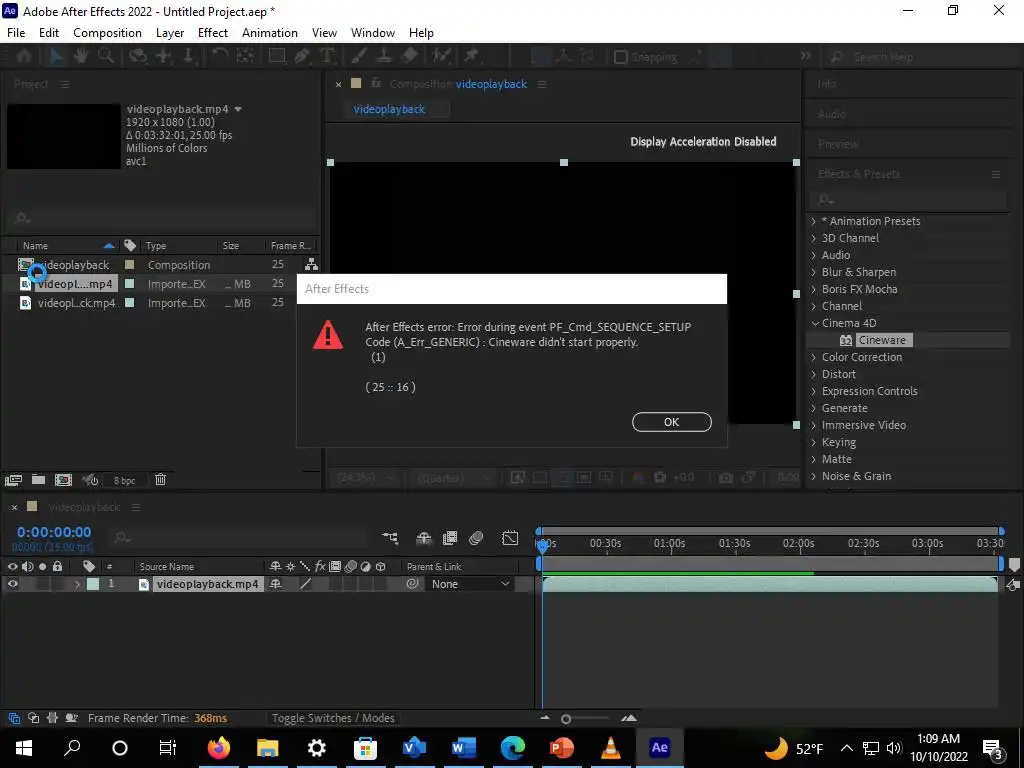The image size is (1024, 768).
Task: Select videopl_ck.mp4 in the Project list
Action: pyautogui.click(x=76, y=303)
